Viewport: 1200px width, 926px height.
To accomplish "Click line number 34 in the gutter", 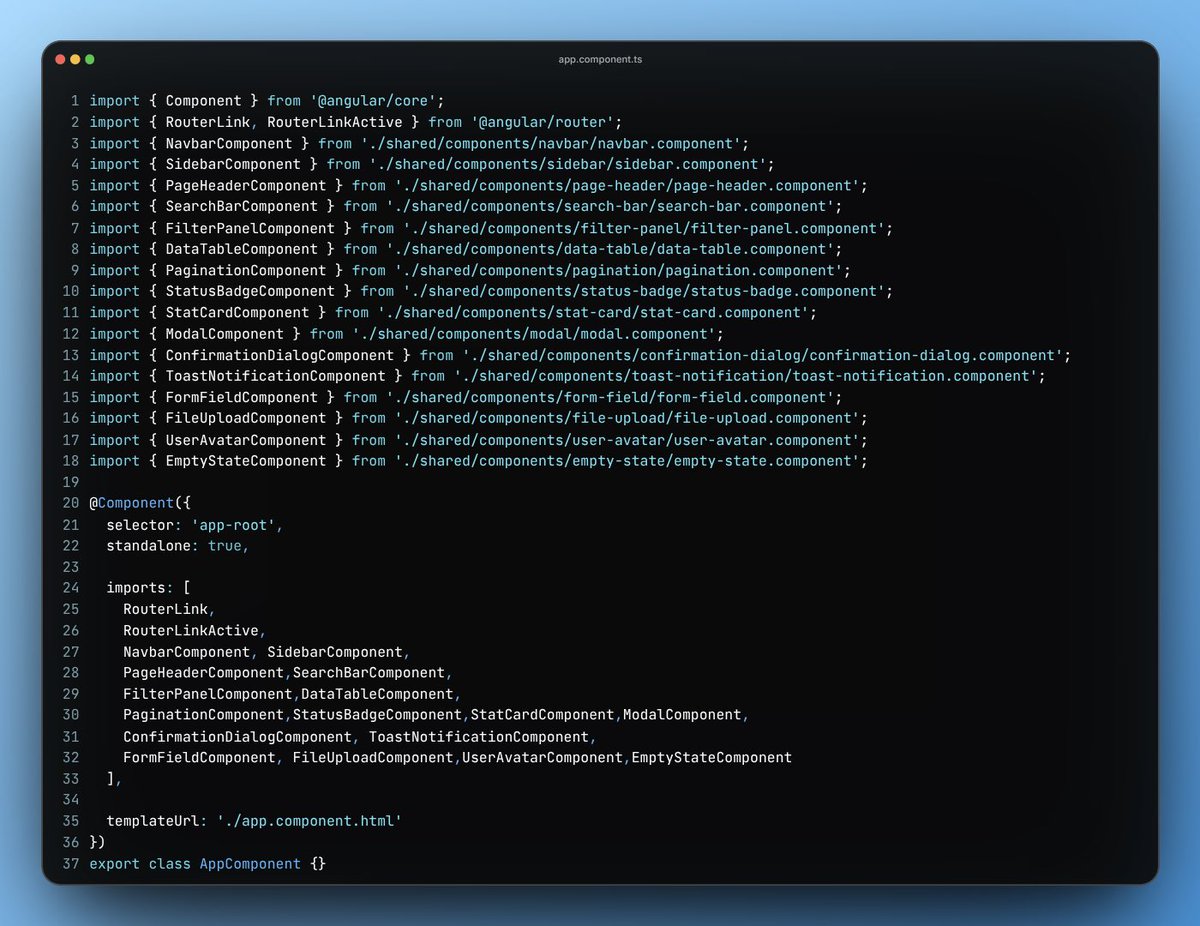I will click(70, 800).
